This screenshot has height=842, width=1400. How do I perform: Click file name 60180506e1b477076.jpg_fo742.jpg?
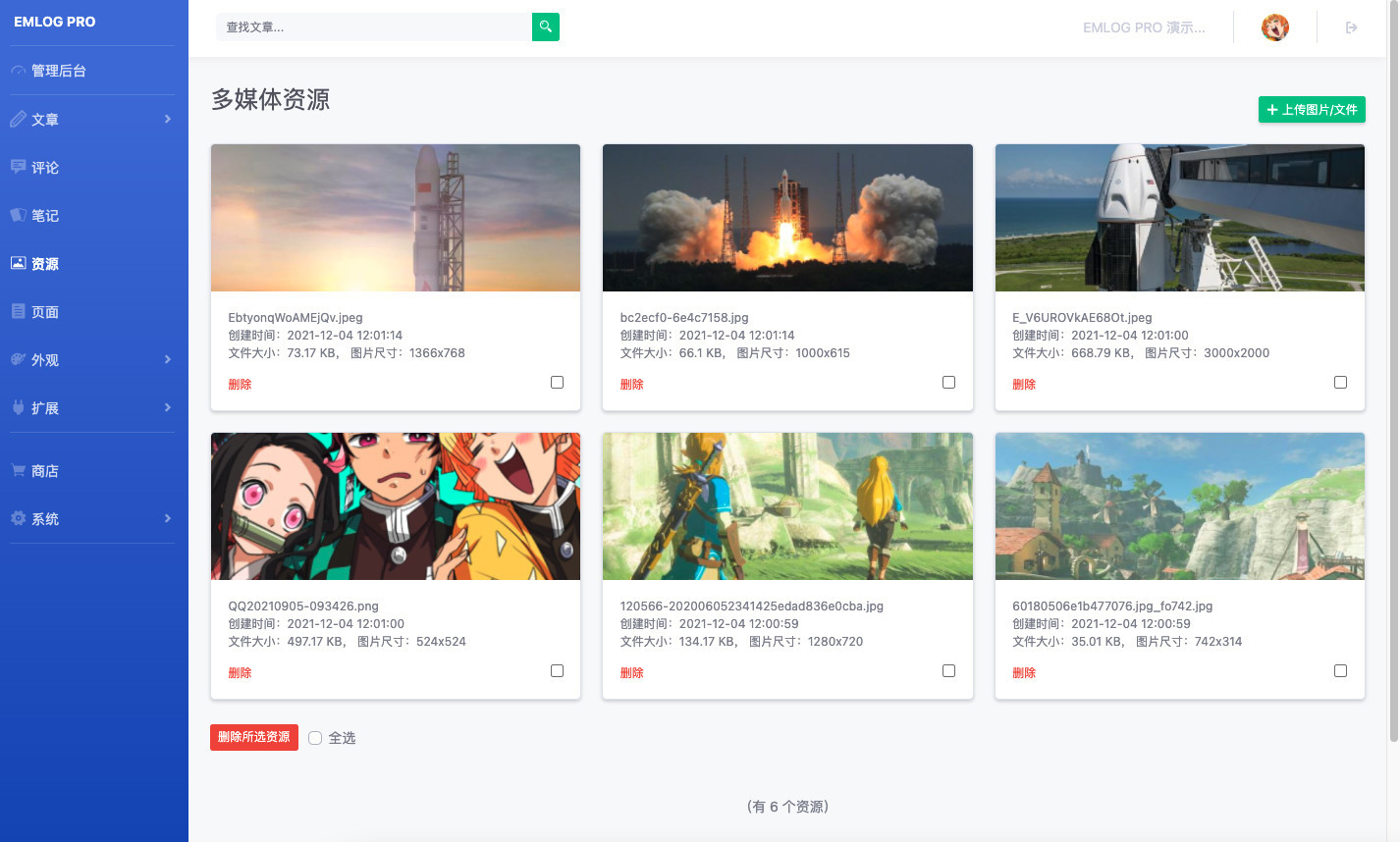click(1112, 605)
